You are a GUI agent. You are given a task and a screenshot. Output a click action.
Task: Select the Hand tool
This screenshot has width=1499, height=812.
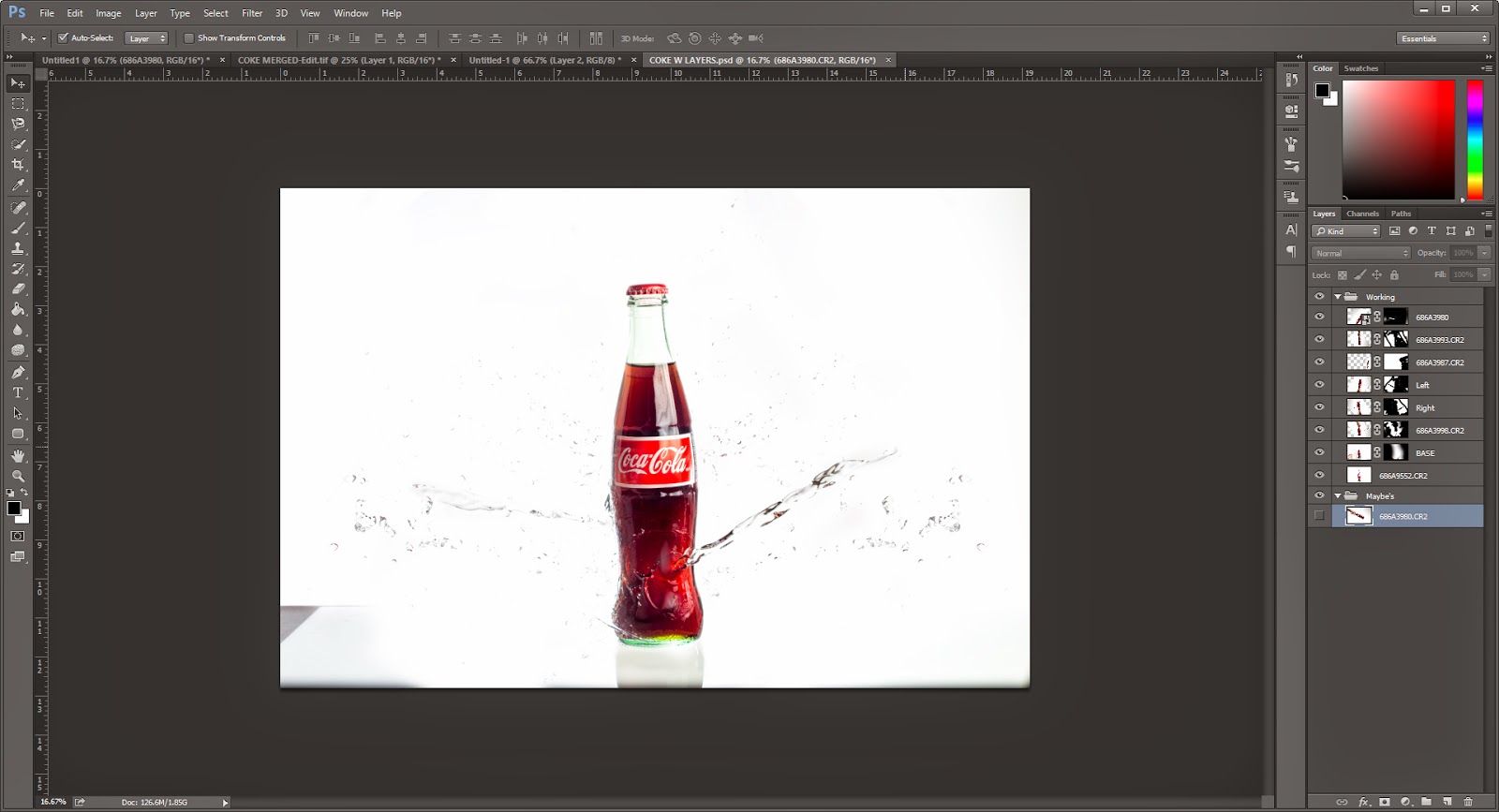pyautogui.click(x=18, y=455)
